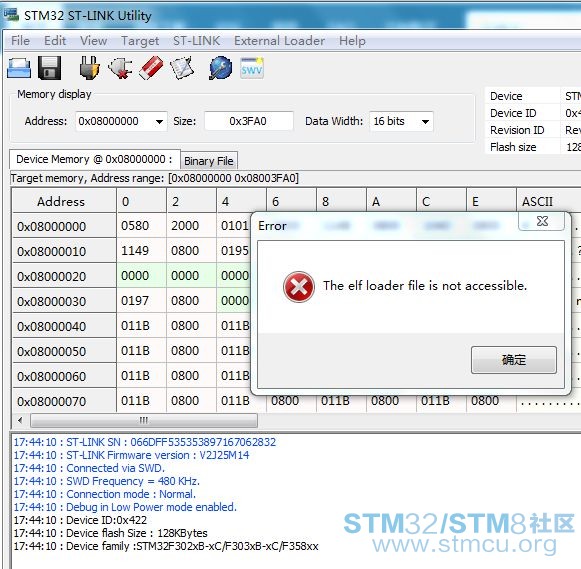This screenshot has height=569, width=581.
Task: Close the Error dialog with X
Action: [542, 222]
